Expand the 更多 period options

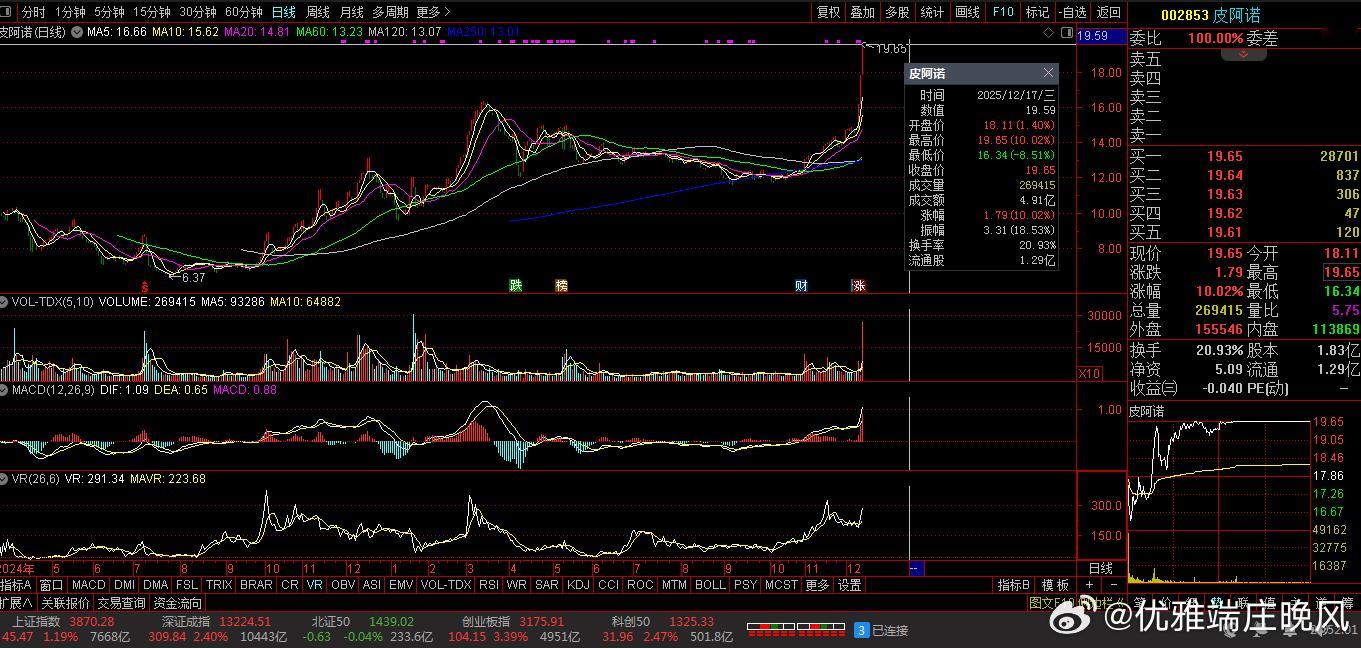[x=433, y=12]
